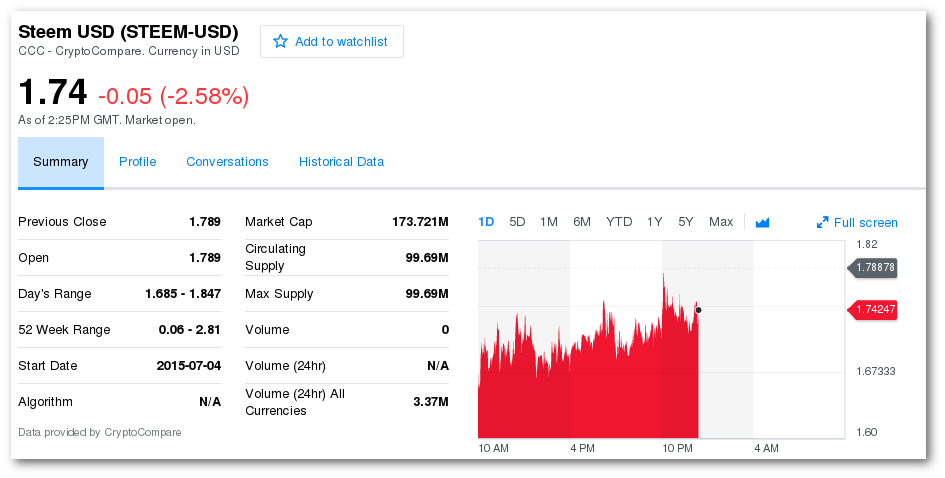Switch to the Profile tab
945x478 pixels.
137,162
